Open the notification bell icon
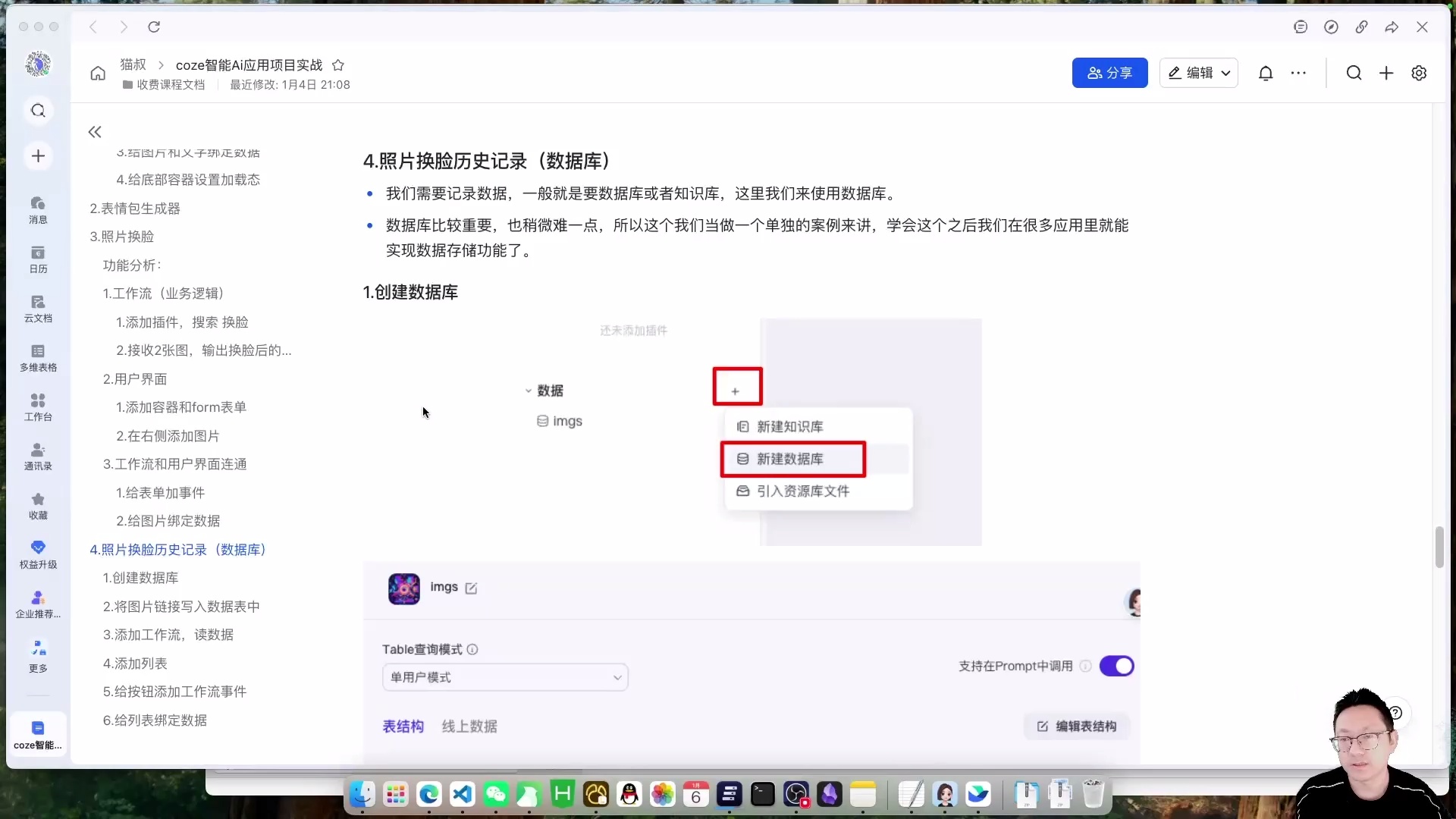1456x819 pixels. point(1266,73)
